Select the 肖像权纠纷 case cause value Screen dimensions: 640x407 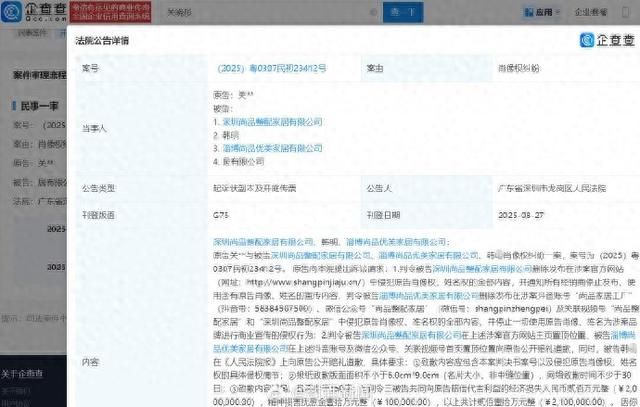pos(519,68)
